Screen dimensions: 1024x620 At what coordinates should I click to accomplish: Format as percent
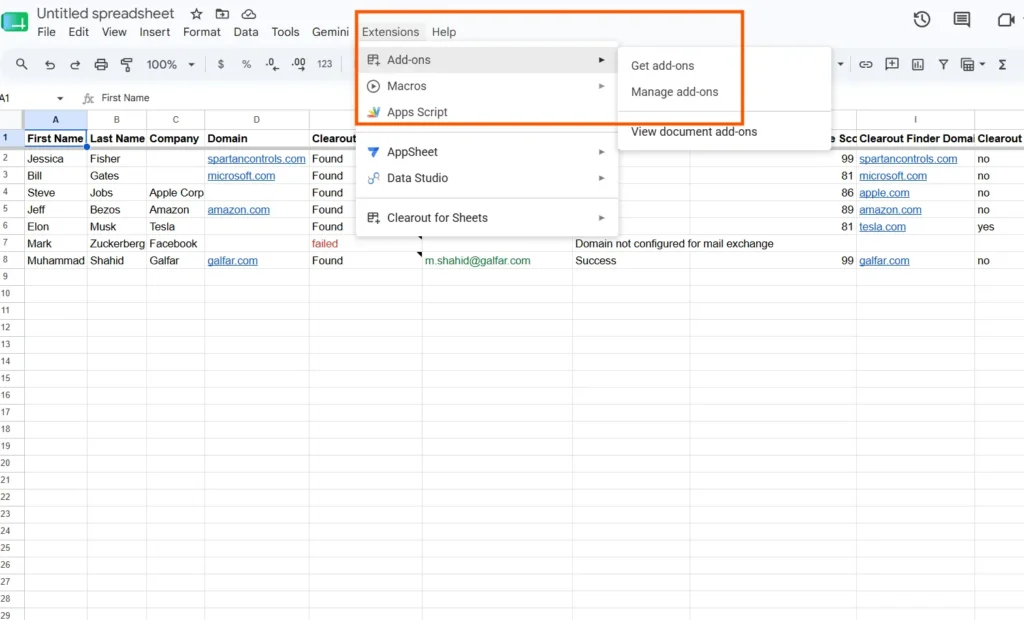[x=246, y=64]
